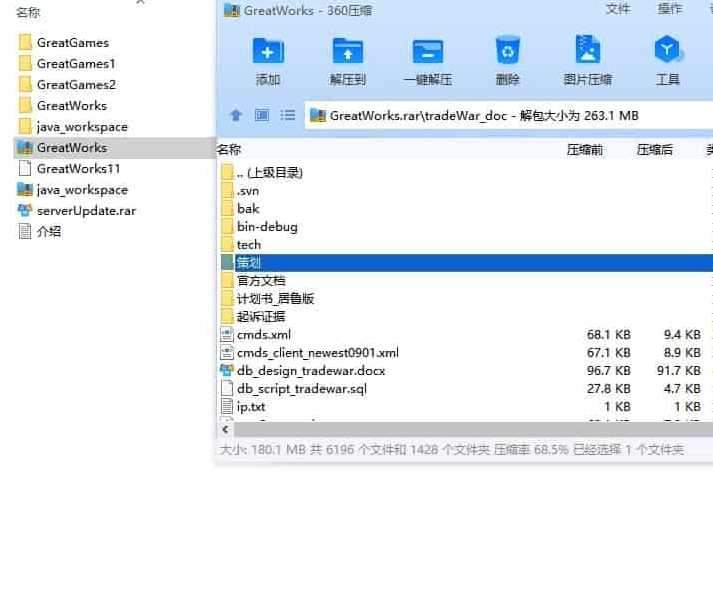Sort by the 压缩后 column header
Viewport: 713px width, 599px height.
(654, 150)
